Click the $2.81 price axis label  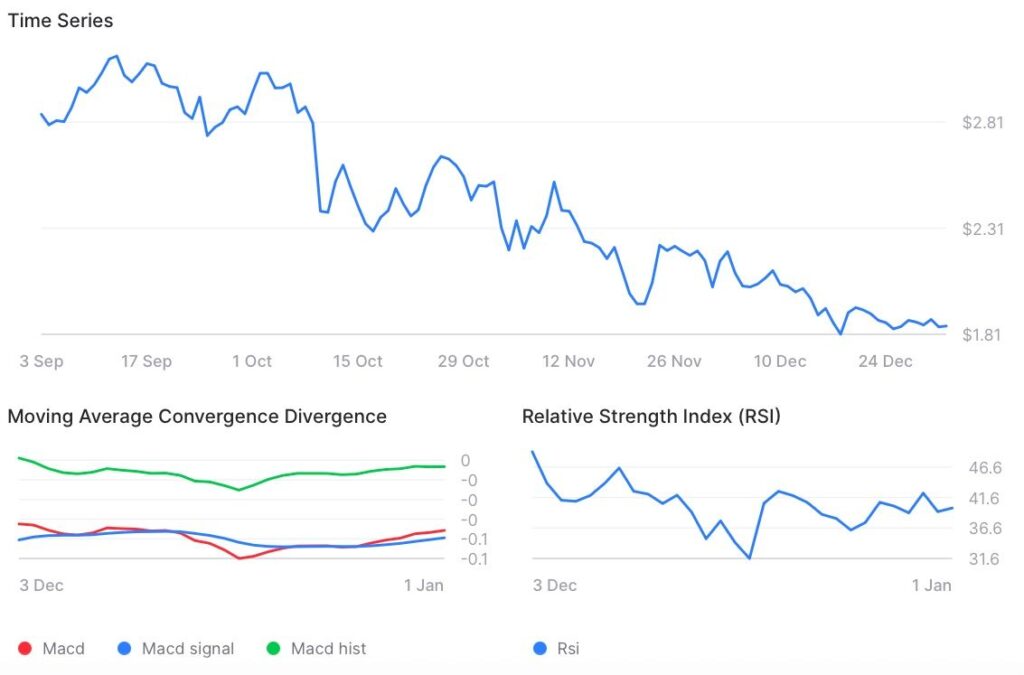(x=982, y=123)
